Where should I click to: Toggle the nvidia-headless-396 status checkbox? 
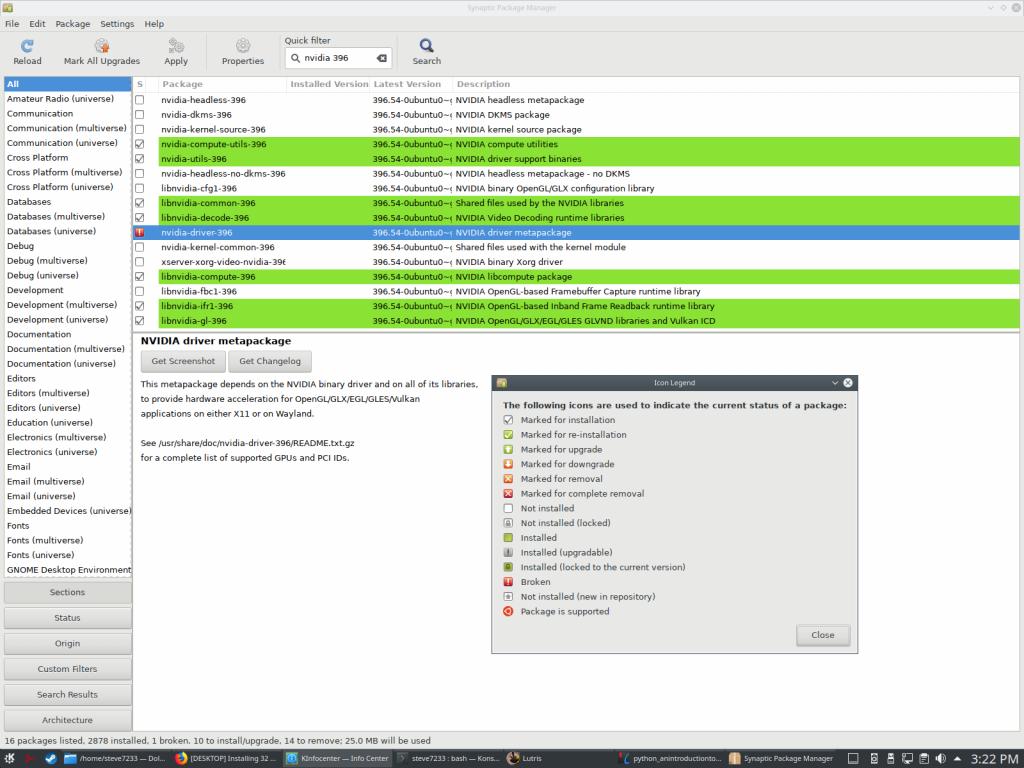click(140, 100)
